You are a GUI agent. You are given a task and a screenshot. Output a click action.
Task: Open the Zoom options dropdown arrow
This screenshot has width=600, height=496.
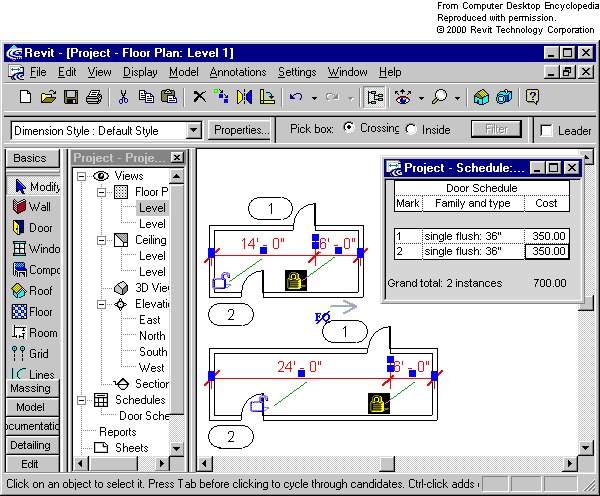click(x=457, y=98)
